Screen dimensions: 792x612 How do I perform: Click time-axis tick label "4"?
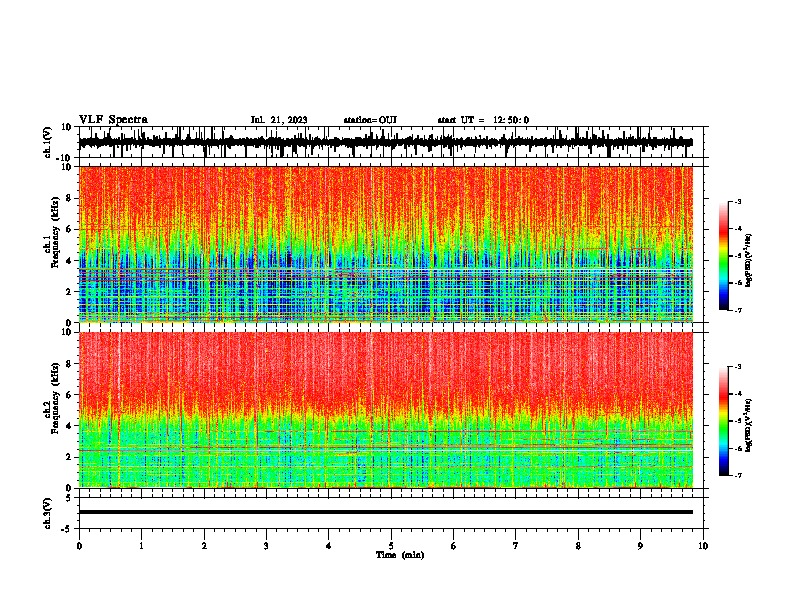coord(329,546)
